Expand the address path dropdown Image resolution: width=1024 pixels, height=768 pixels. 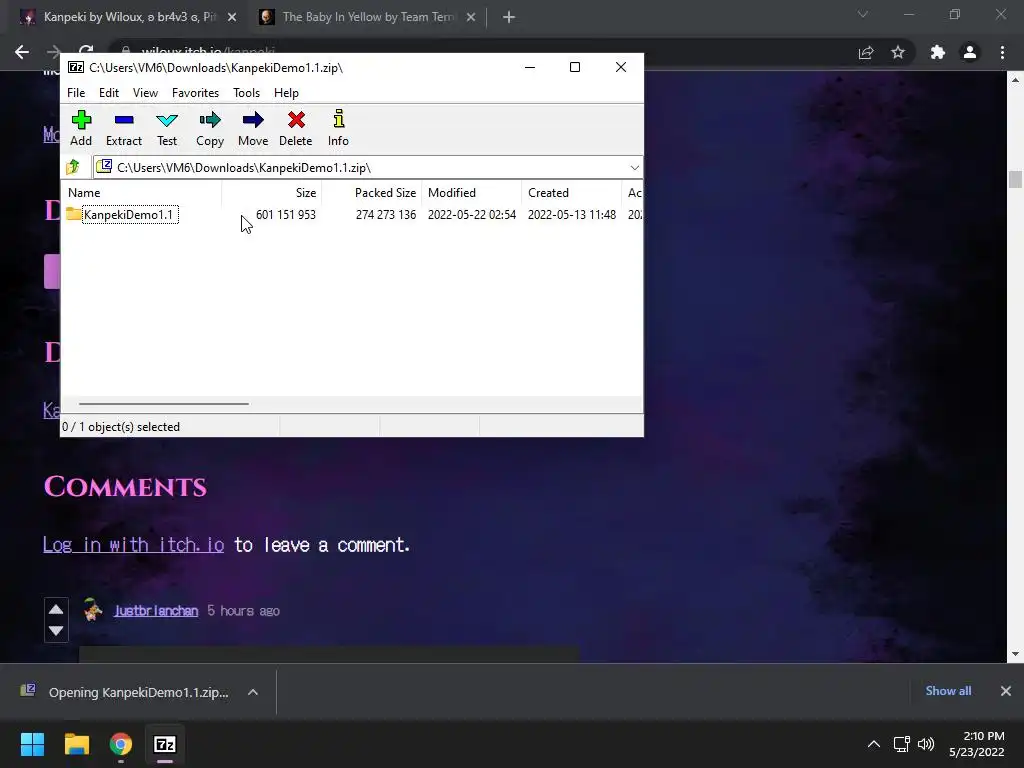(x=634, y=168)
